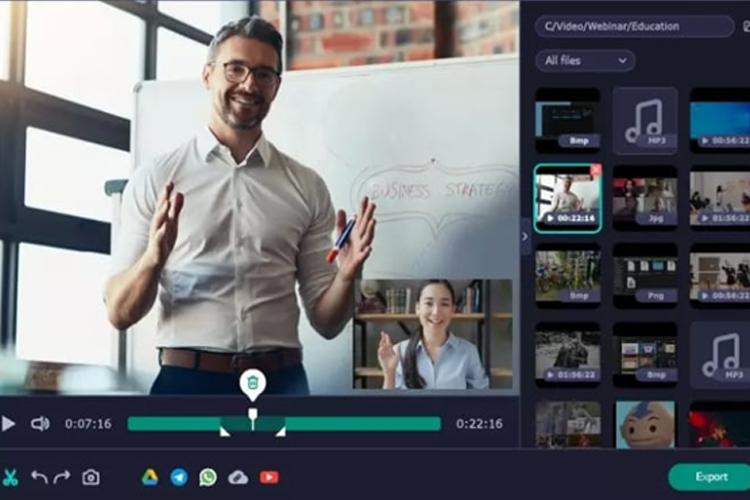Upload the video to YouTube
Viewport: 750px width, 500px height.
(x=269, y=477)
